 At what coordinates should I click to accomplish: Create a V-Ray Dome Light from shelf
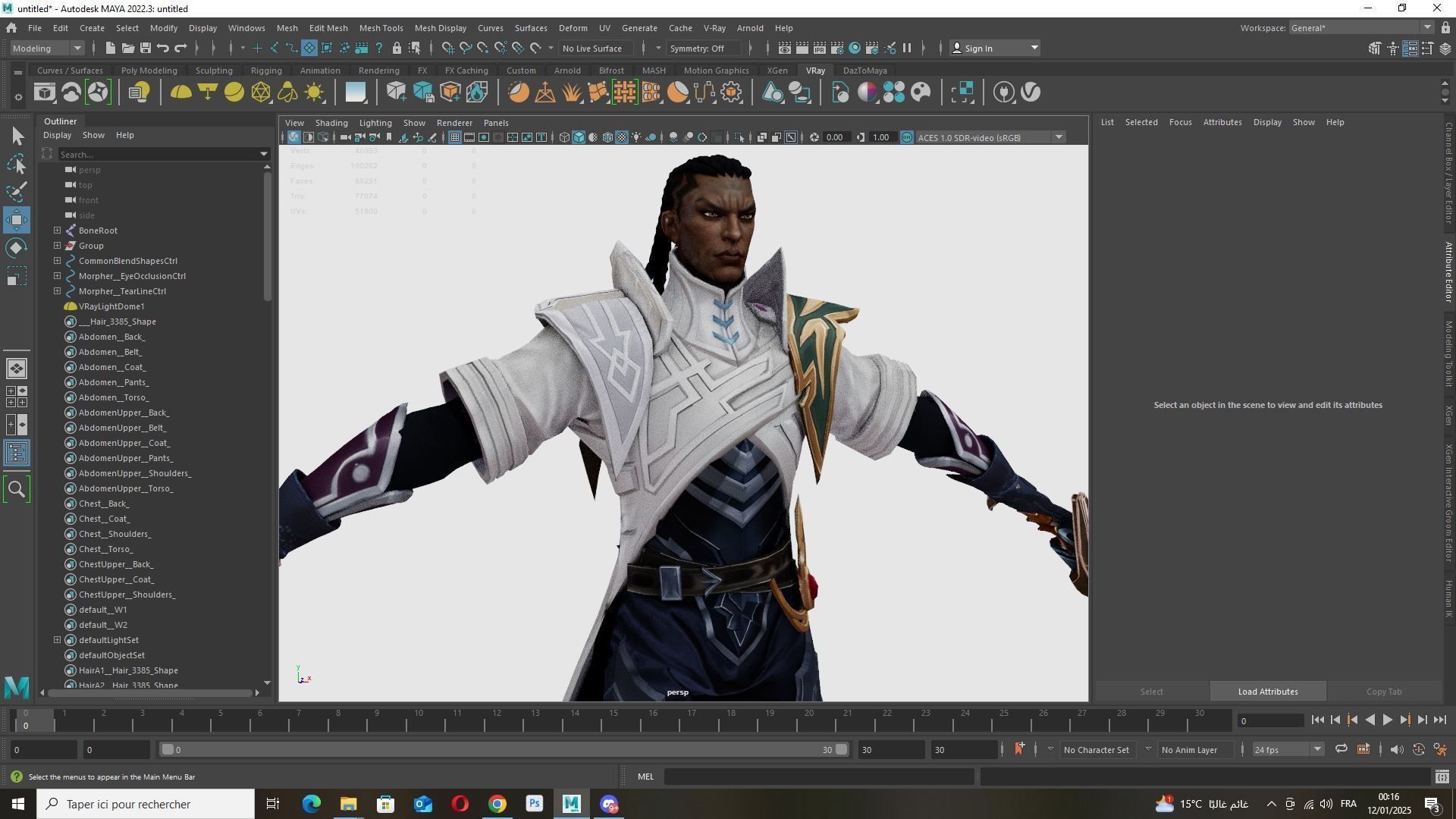[x=180, y=93]
